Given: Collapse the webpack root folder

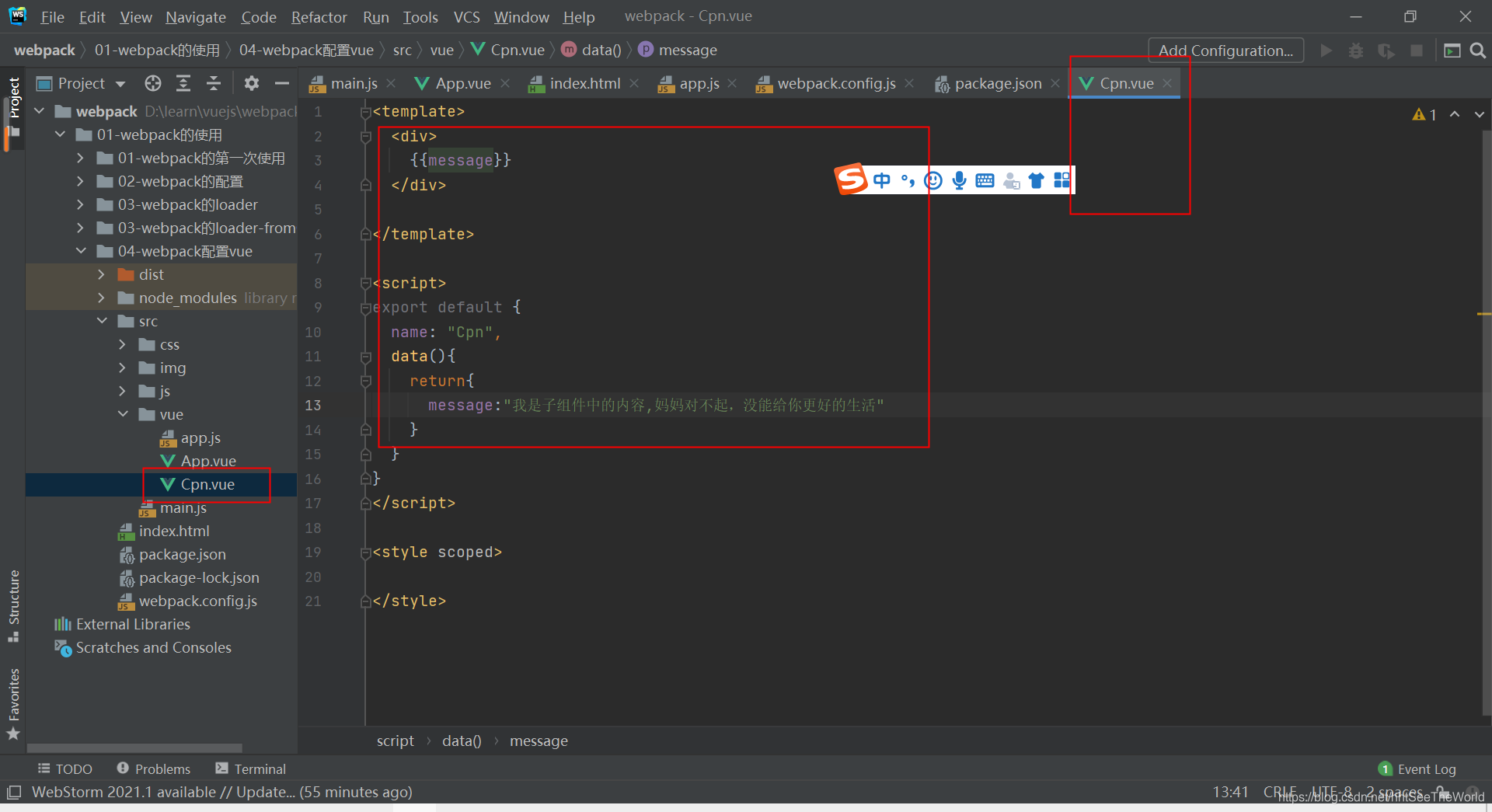Looking at the screenshot, I should coord(40,111).
